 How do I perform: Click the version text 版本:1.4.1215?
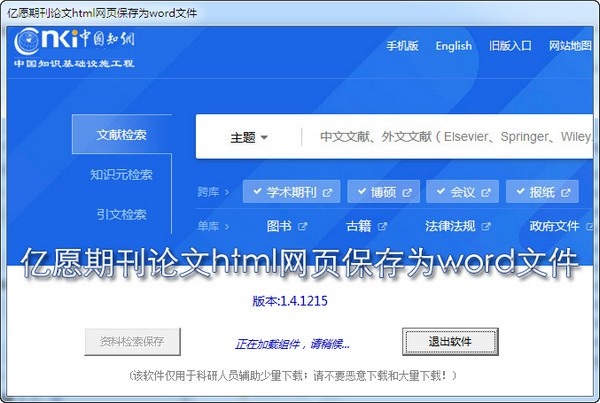290,301
